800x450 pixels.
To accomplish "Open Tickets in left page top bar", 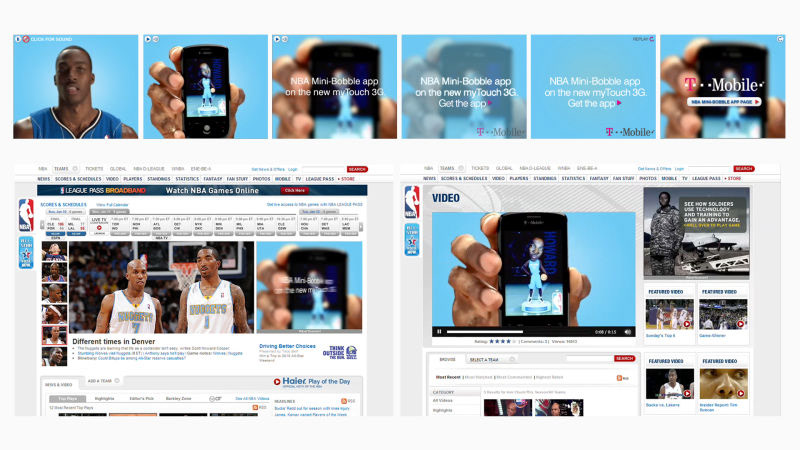I will tap(94, 169).
